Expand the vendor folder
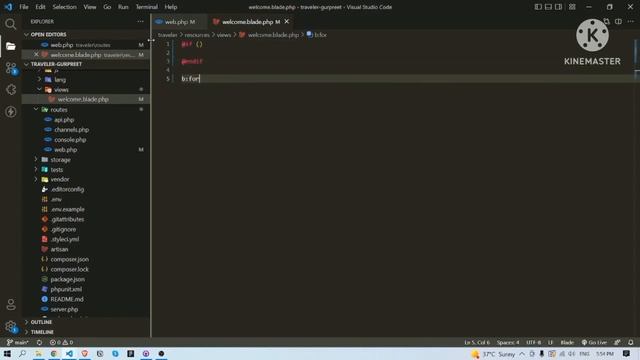 click(x=60, y=179)
